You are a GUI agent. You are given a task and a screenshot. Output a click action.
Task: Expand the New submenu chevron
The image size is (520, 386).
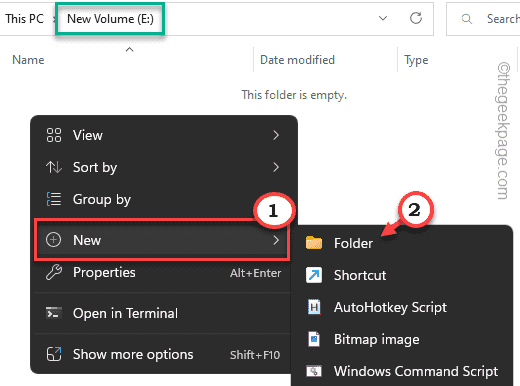coord(276,240)
